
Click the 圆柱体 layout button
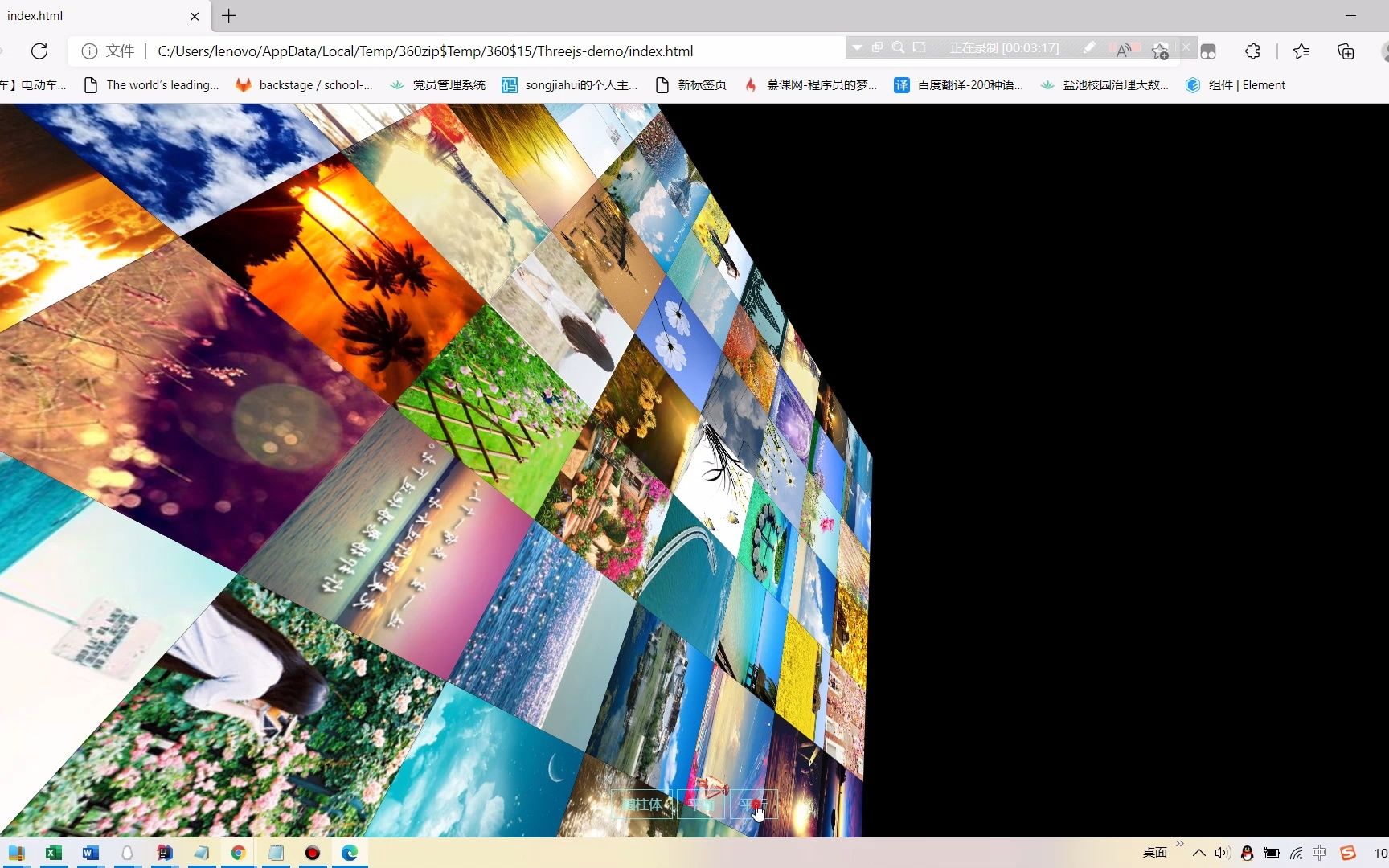tap(642, 804)
